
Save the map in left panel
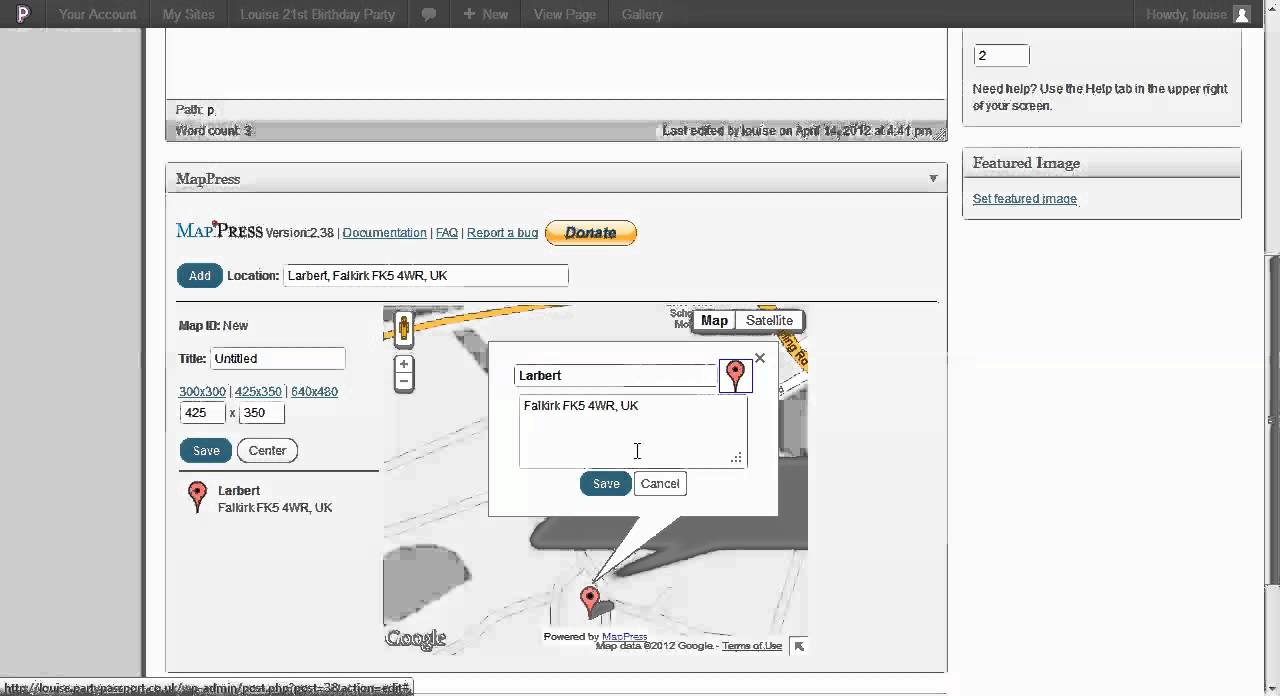click(206, 451)
